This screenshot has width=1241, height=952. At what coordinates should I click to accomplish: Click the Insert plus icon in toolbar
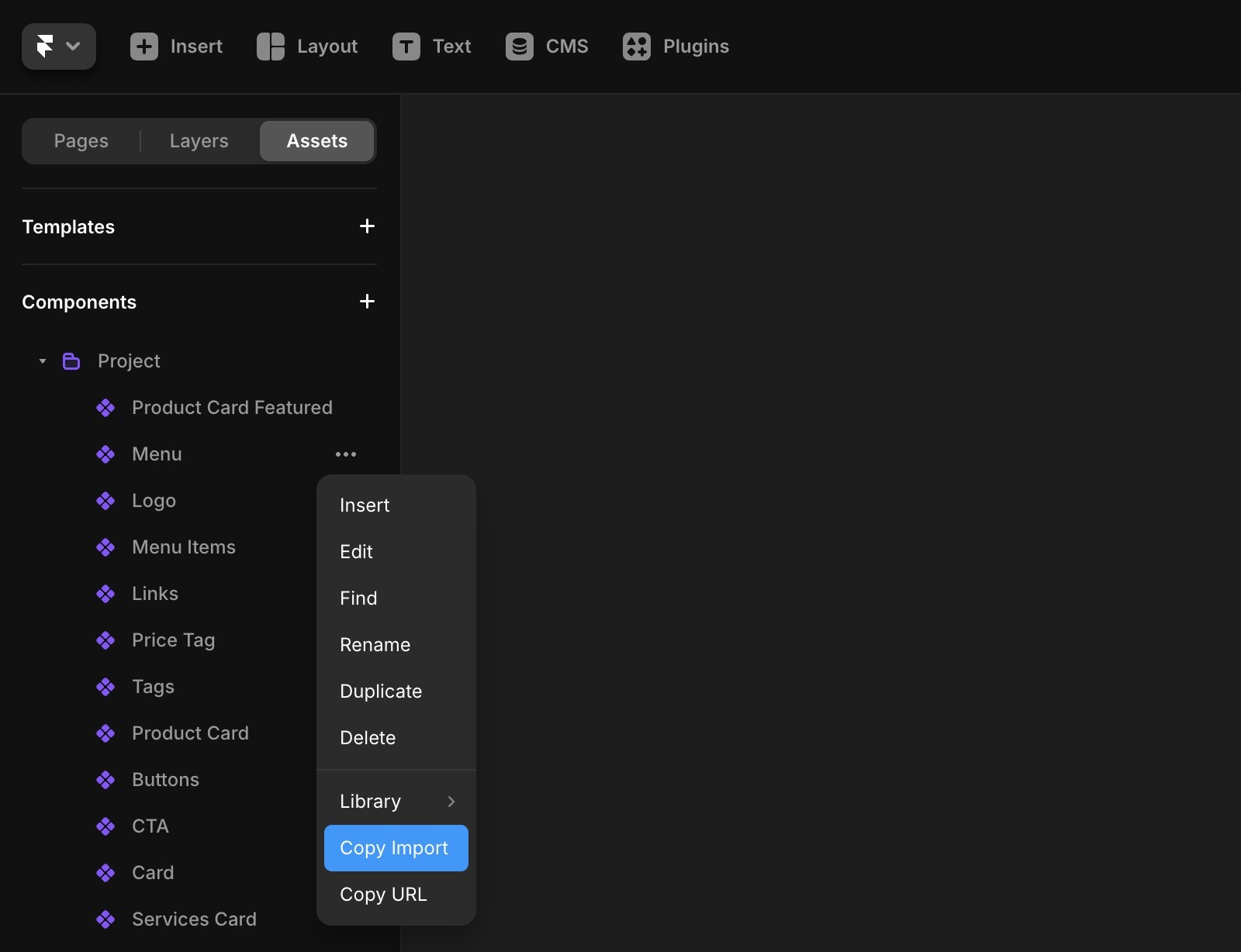pos(144,47)
